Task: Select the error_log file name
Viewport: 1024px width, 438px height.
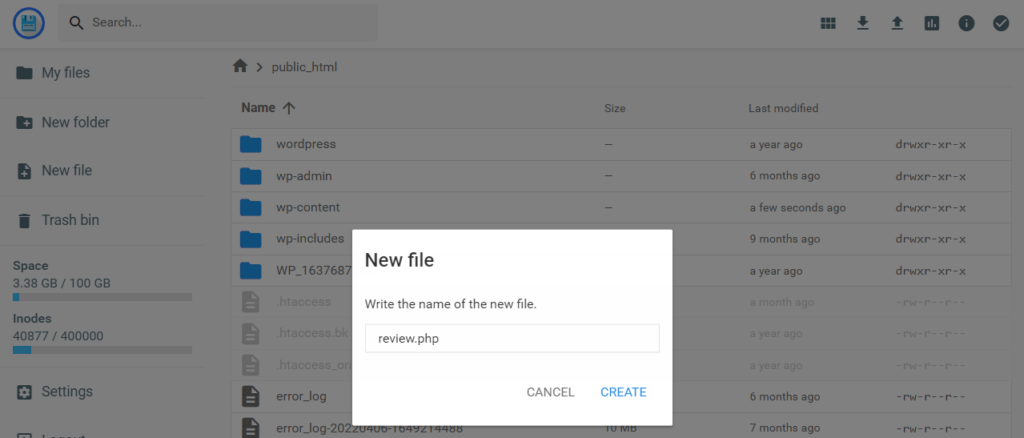Action: pos(301,396)
